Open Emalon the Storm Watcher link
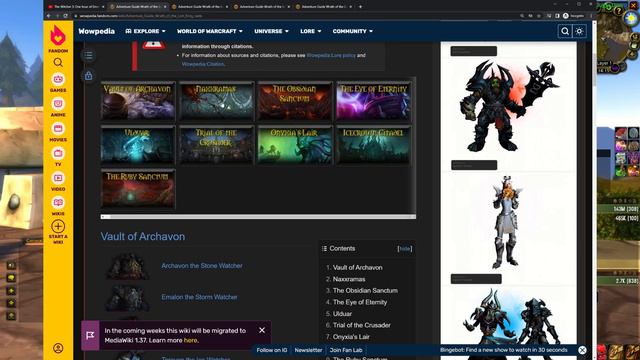Image resolution: width=640 pixels, height=360 pixels. (x=199, y=297)
